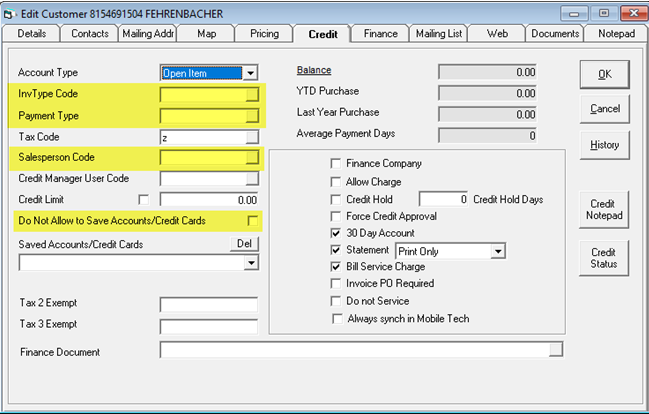Check Invoice PO Required
649x414 pixels.
tap(336, 284)
